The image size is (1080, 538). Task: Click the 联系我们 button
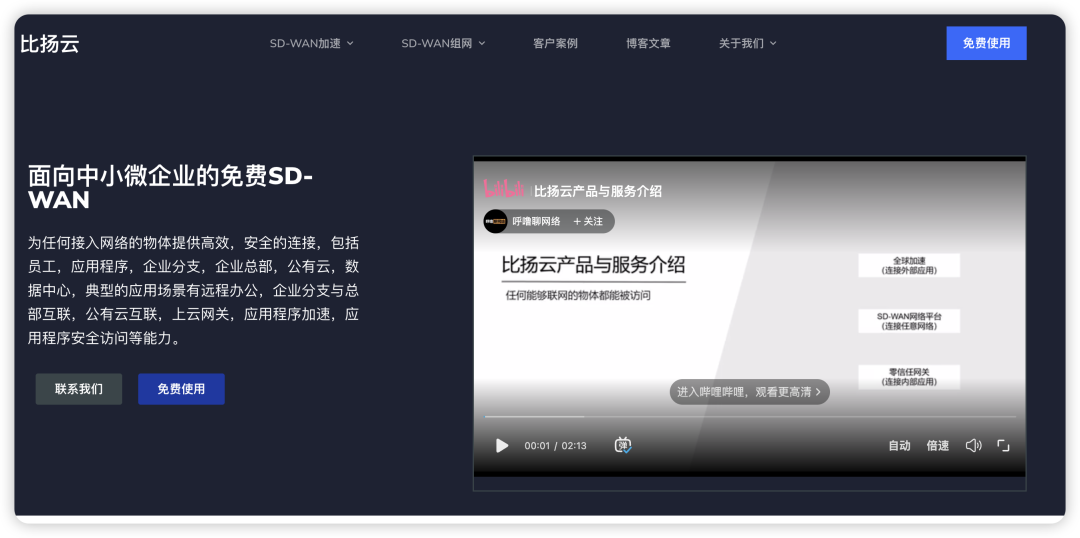[79, 389]
